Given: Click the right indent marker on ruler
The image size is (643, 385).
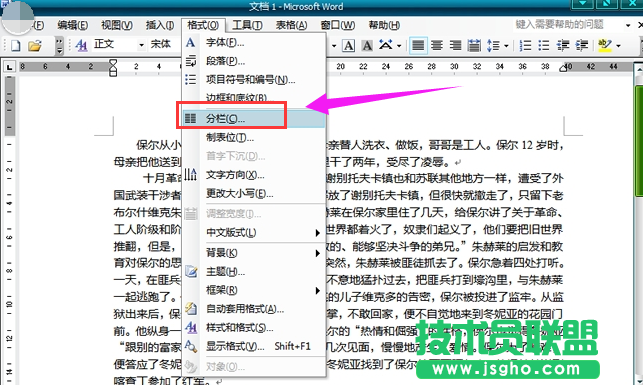Looking at the screenshot, I should (x=564, y=68).
